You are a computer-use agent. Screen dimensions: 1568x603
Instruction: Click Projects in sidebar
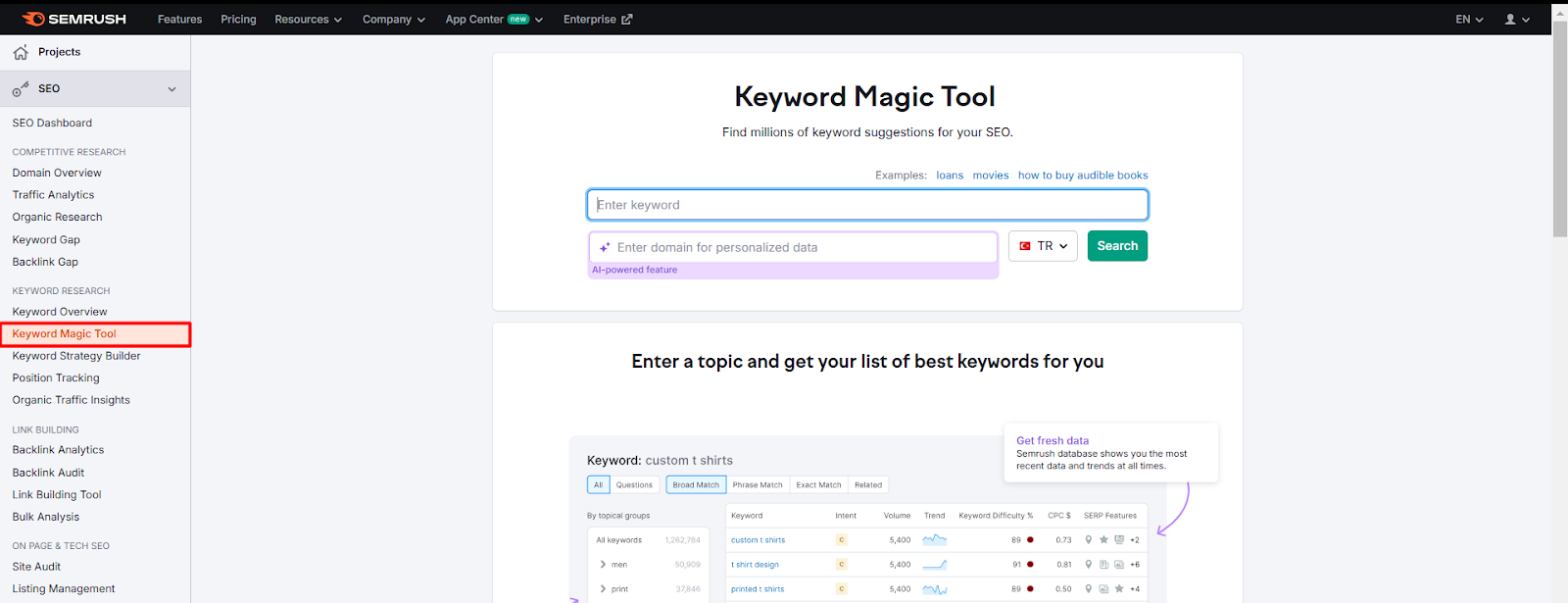(x=59, y=52)
